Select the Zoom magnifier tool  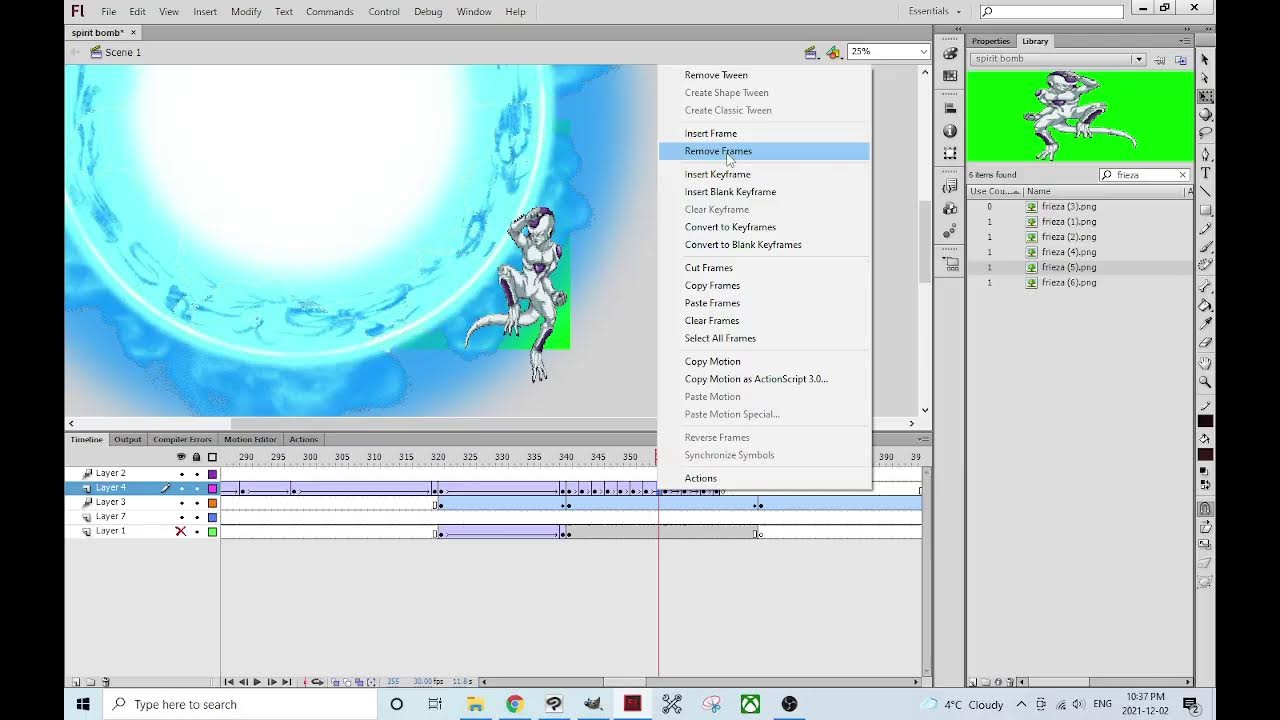[1205, 382]
